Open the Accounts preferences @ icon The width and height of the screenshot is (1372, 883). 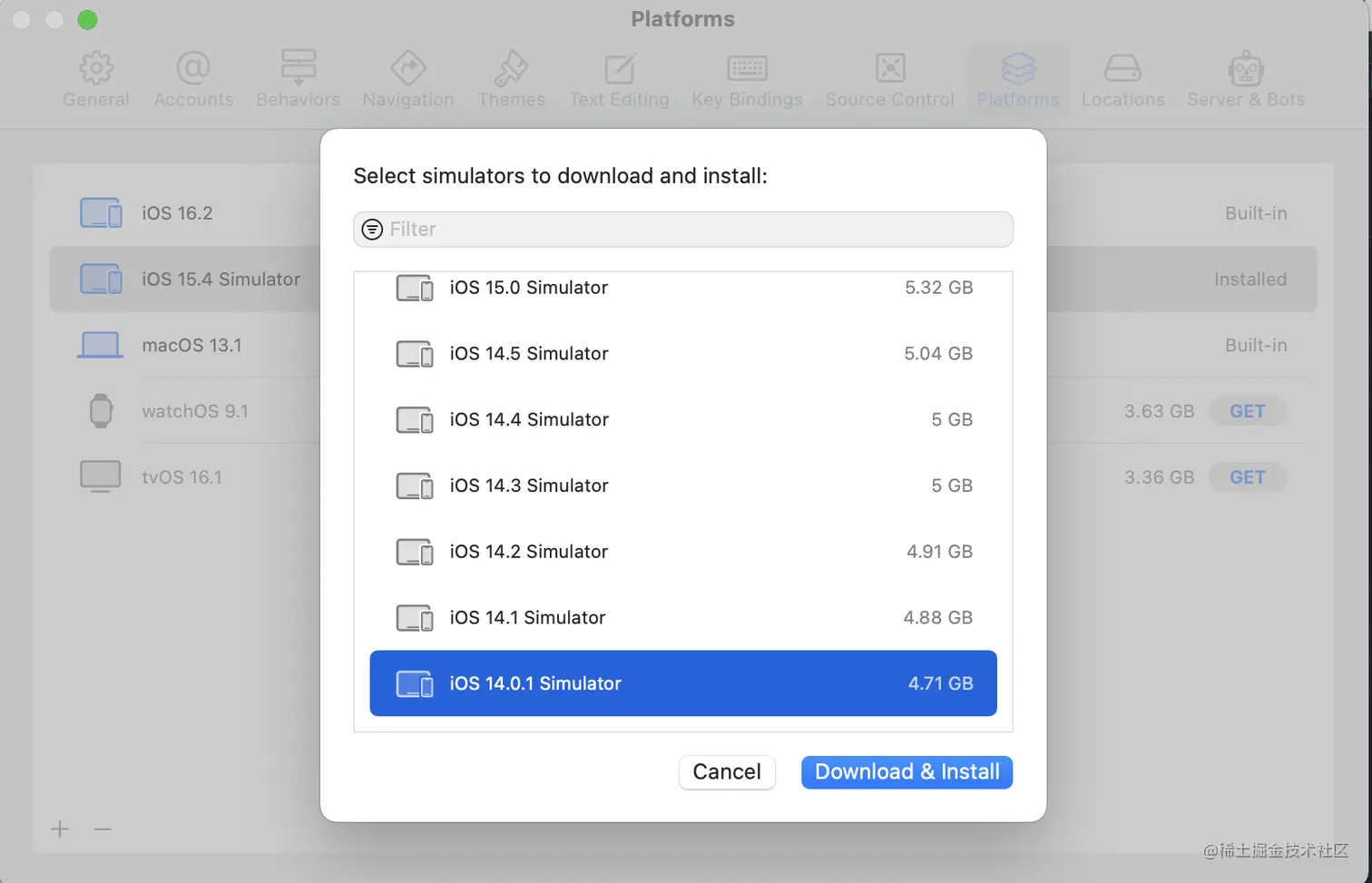(193, 68)
